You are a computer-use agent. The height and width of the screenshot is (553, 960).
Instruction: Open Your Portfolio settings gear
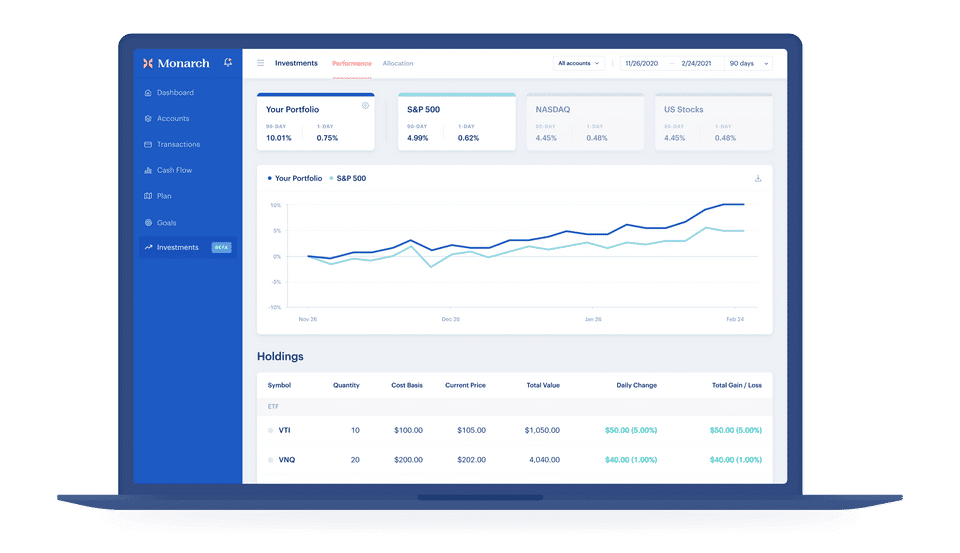coord(365,106)
